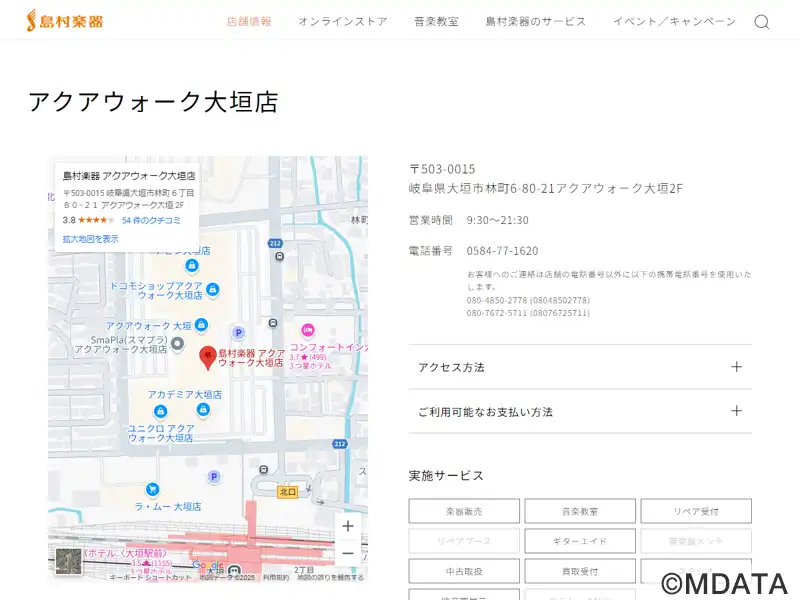Open the イベント／キャンペーン menu item
800x600 pixels.
tap(674, 21)
